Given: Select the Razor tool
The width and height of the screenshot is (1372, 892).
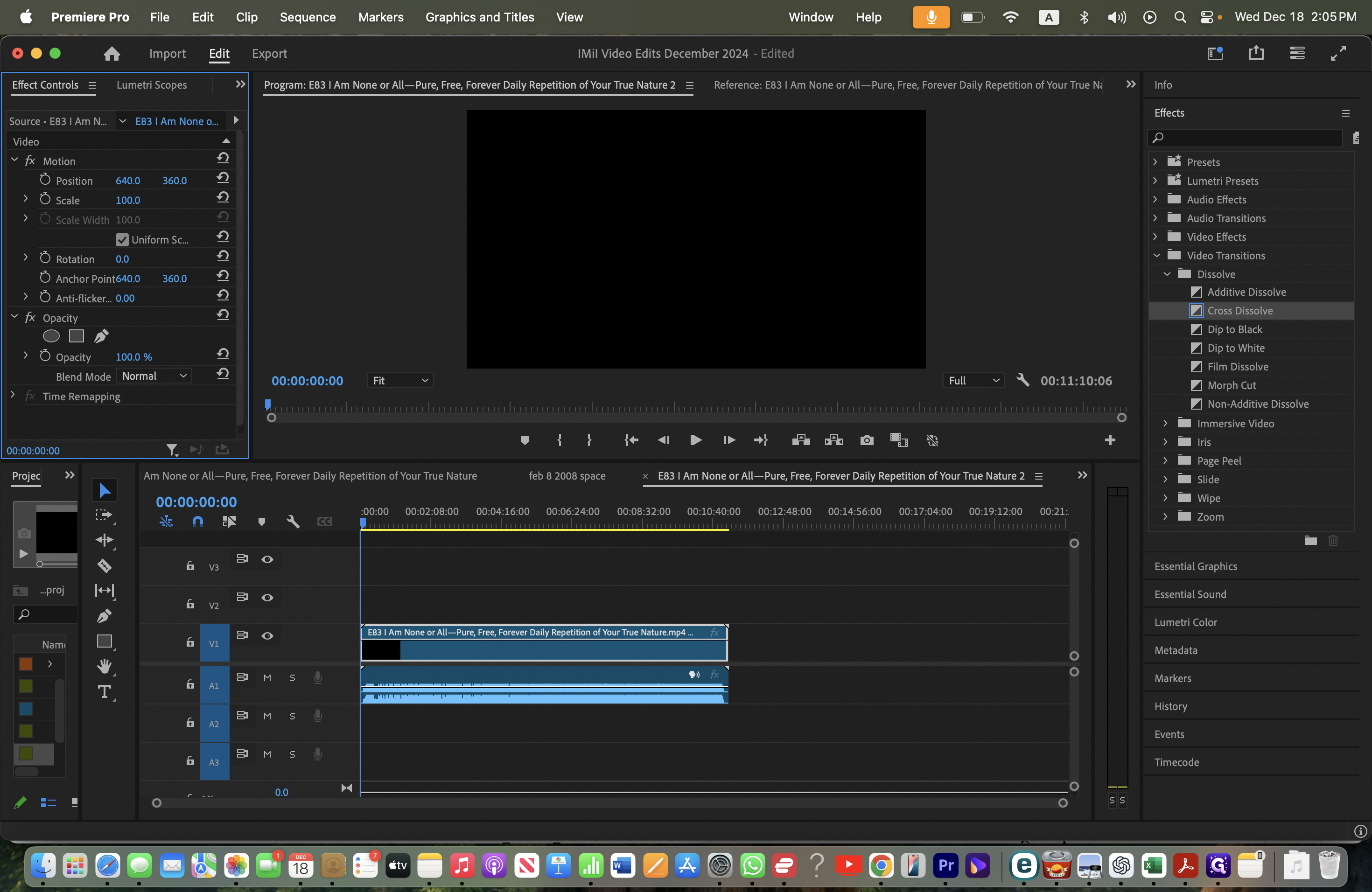Looking at the screenshot, I should coord(105,565).
